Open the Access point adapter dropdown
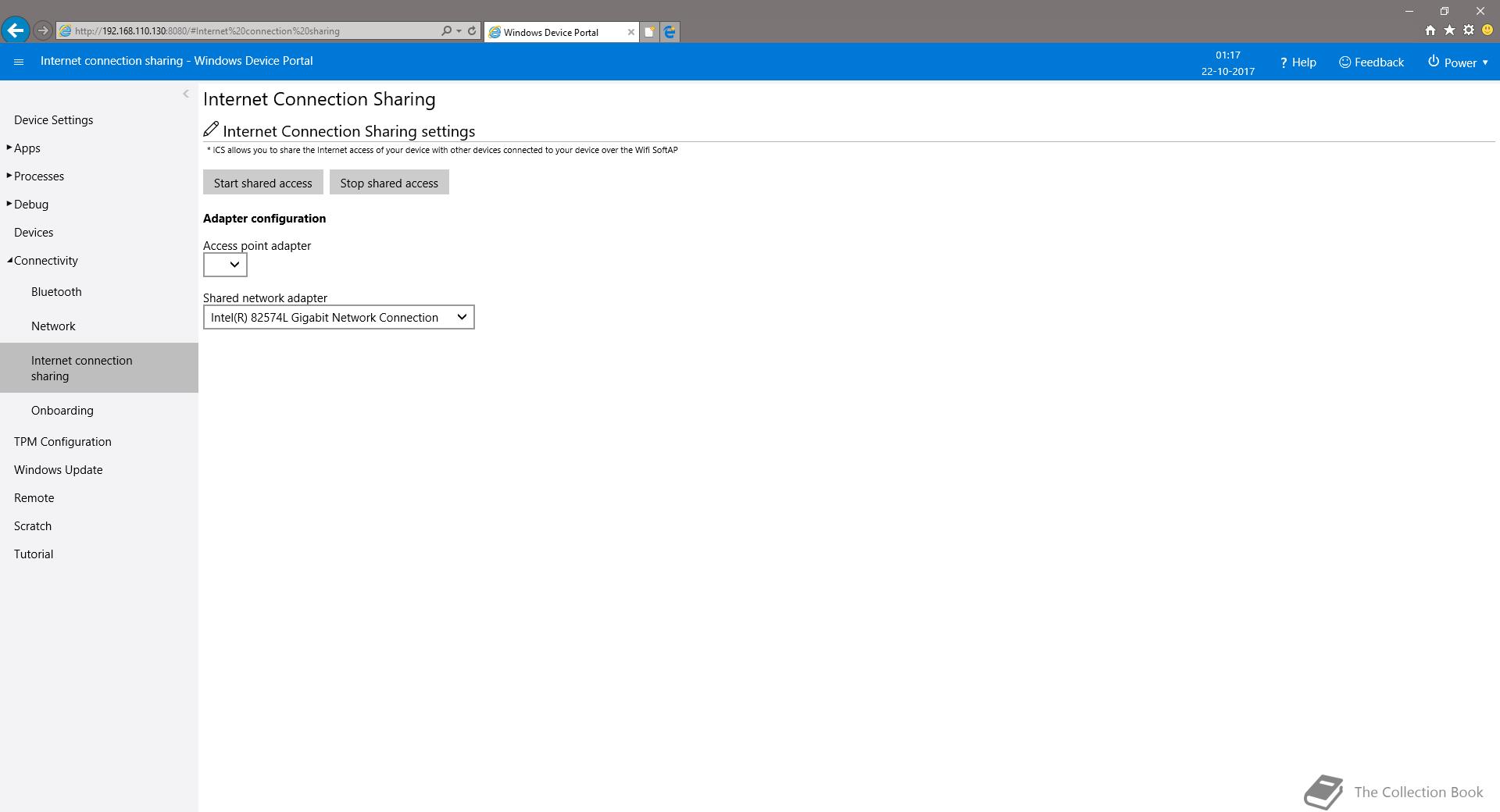Viewport: 1500px width, 812px height. [x=225, y=265]
